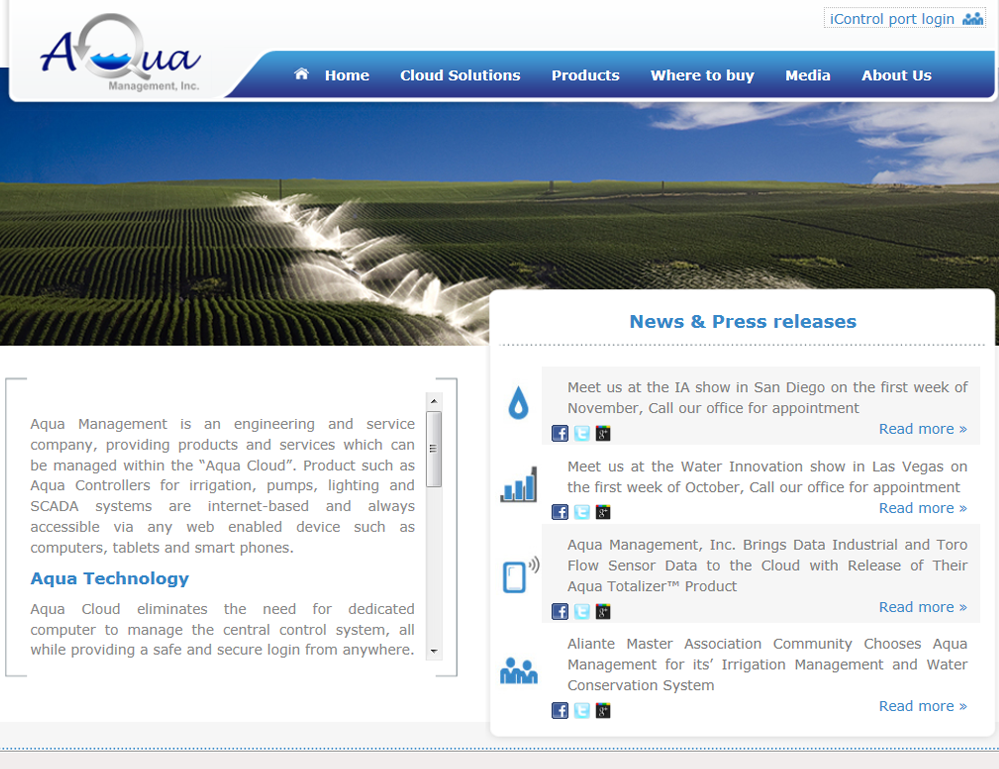Click the News & Press releases heading

point(743,322)
